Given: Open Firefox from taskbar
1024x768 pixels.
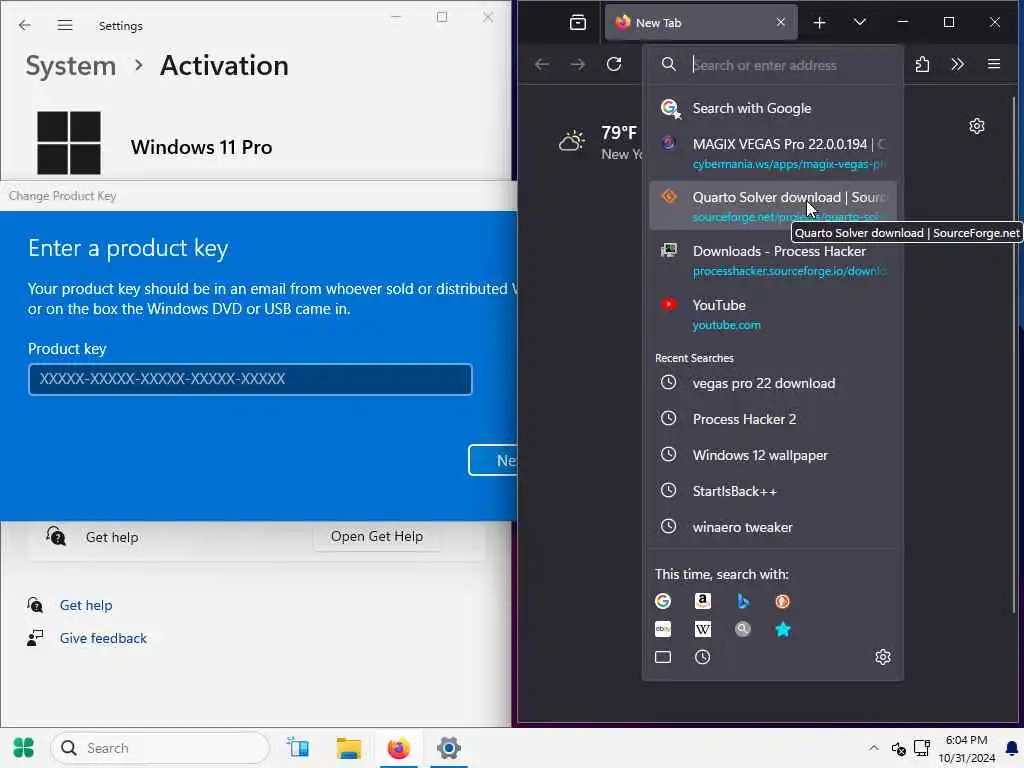Looking at the screenshot, I should click(x=398, y=748).
